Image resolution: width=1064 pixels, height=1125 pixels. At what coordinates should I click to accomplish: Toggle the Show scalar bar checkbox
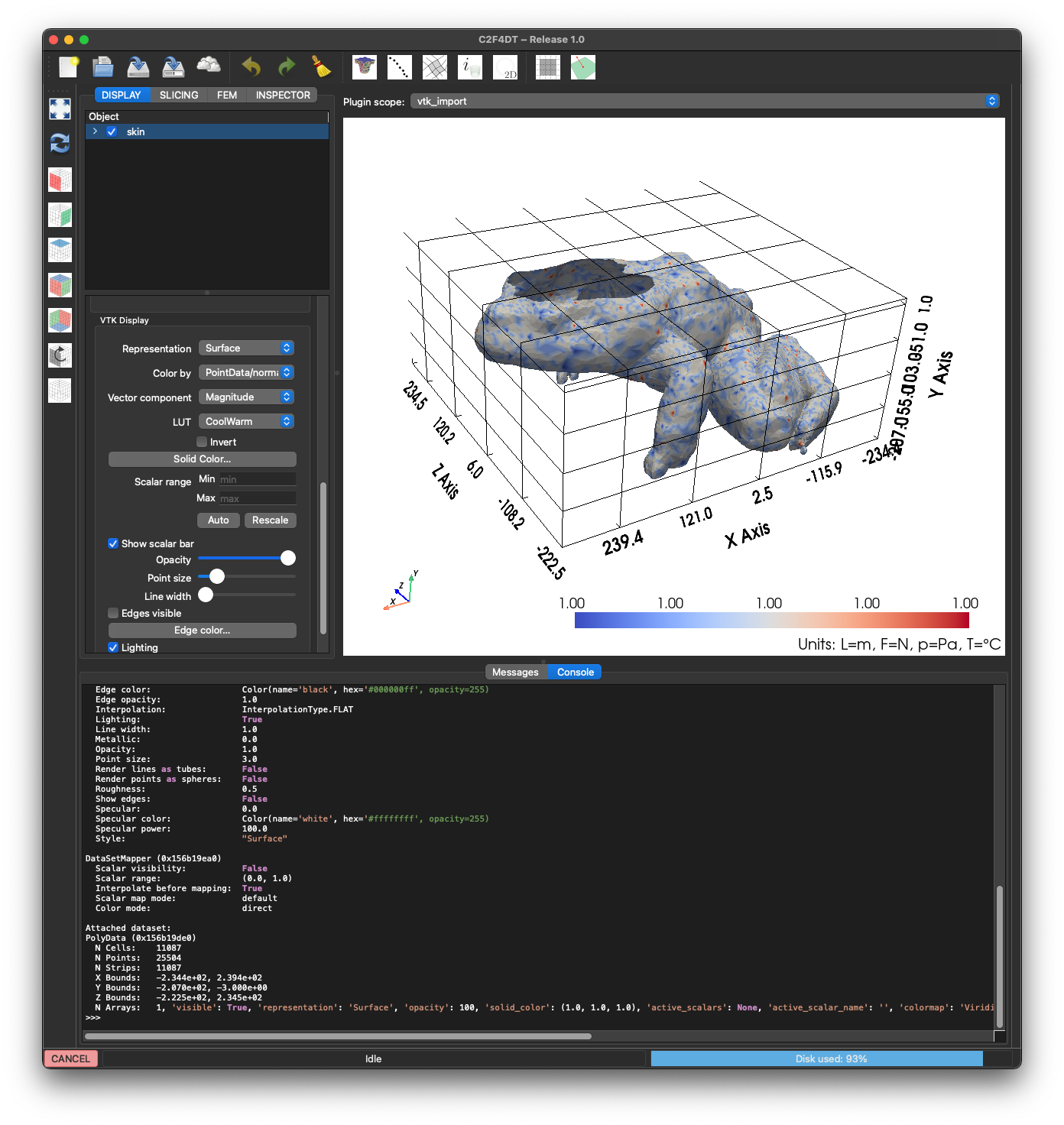coord(113,543)
